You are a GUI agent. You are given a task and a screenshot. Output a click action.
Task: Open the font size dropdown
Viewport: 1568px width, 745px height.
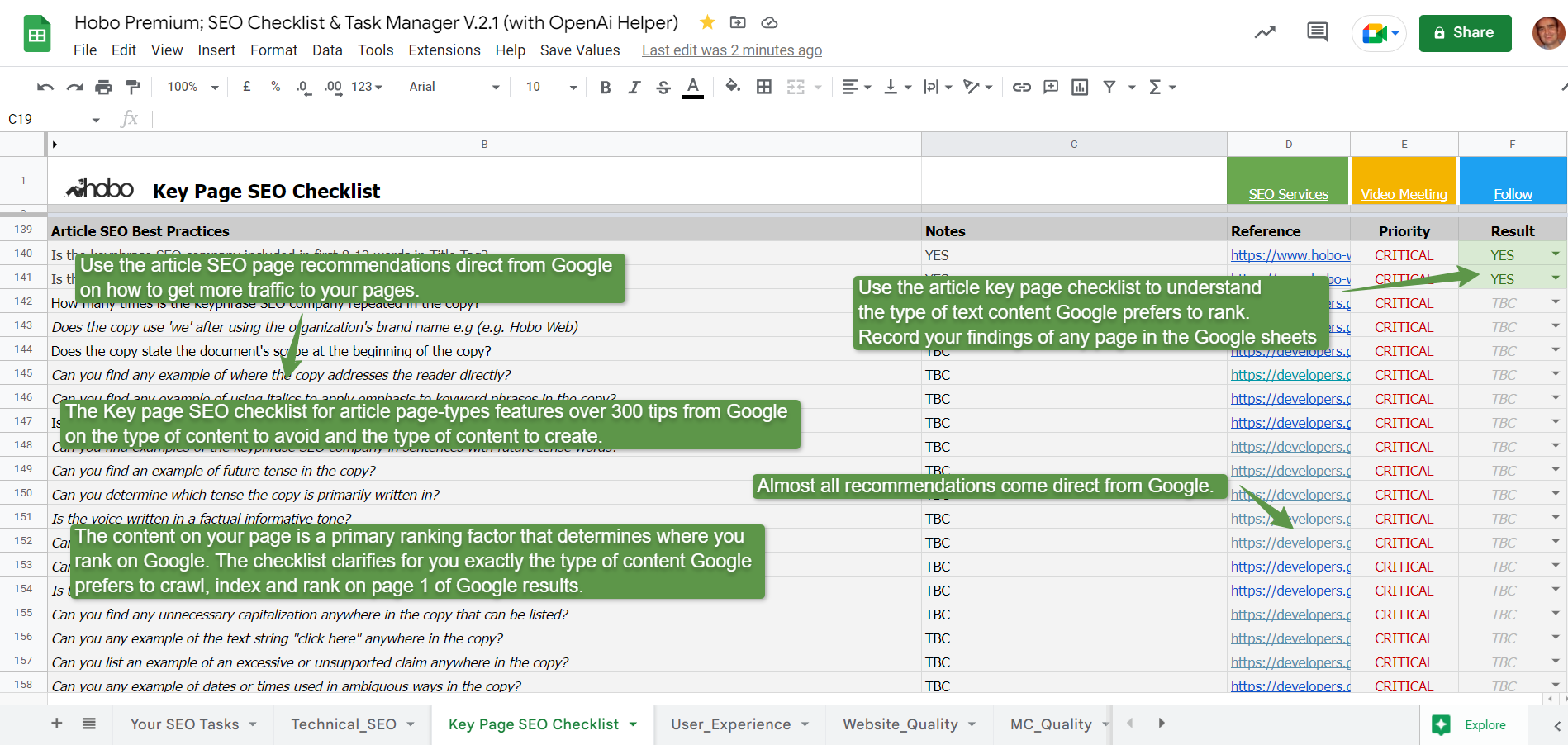(551, 87)
